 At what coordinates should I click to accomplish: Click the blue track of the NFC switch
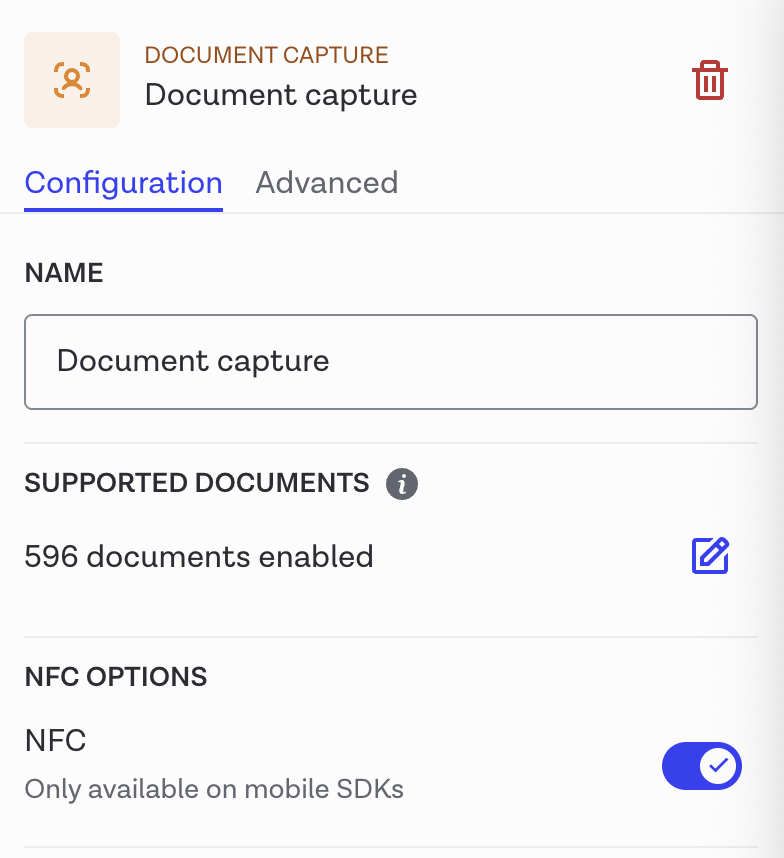click(681, 767)
